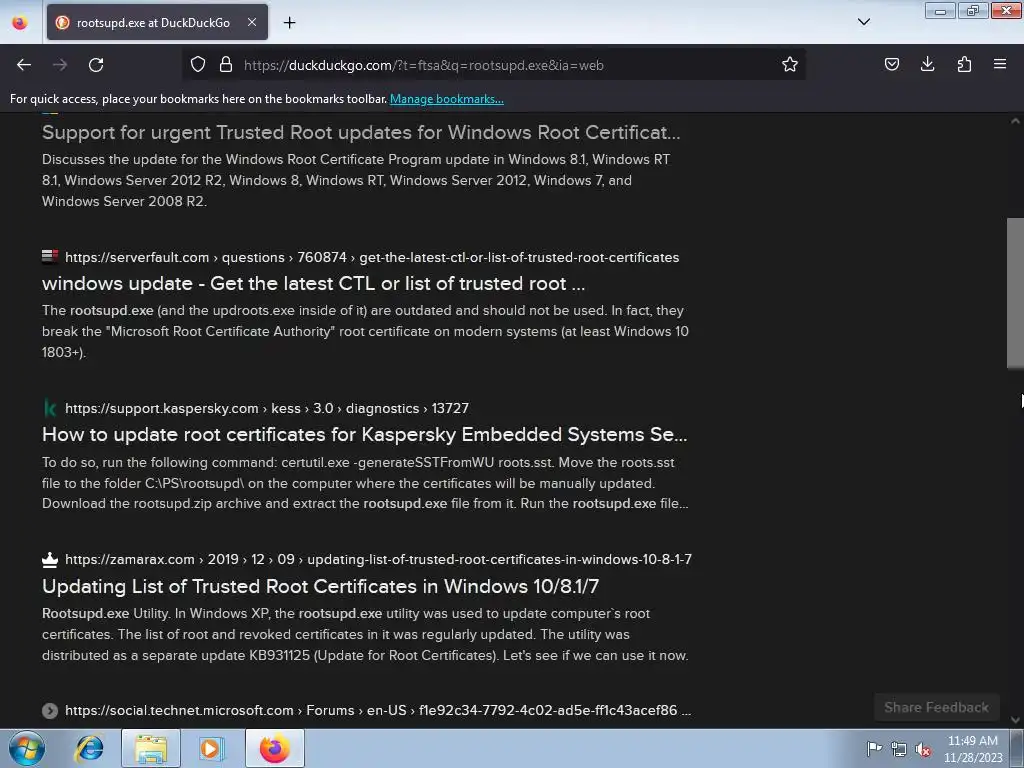This screenshot has height=768, width=1024.
Task: Click the Firefox View icon
Action: pos(20,23)
